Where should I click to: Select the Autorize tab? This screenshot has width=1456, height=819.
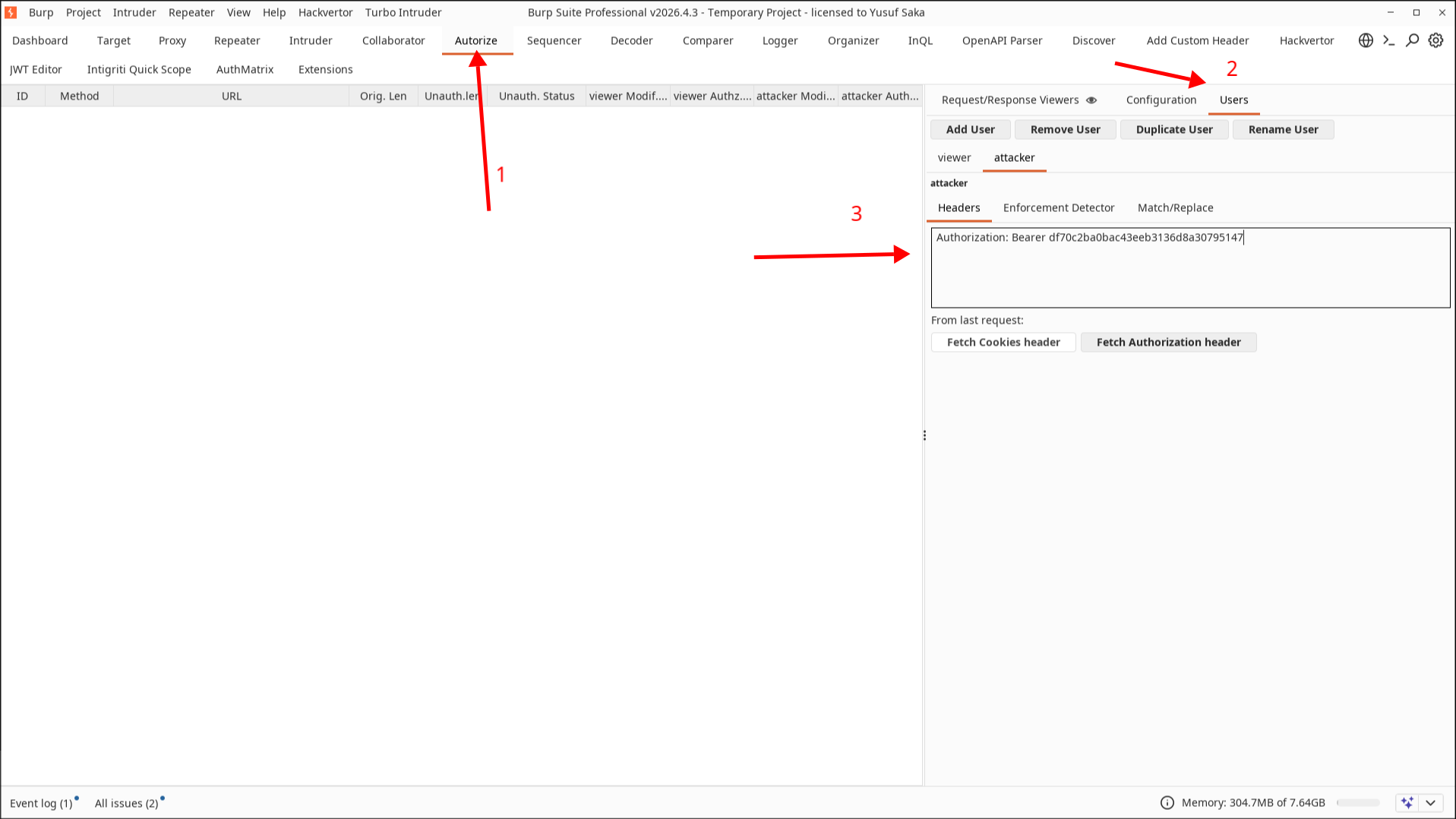476,40
